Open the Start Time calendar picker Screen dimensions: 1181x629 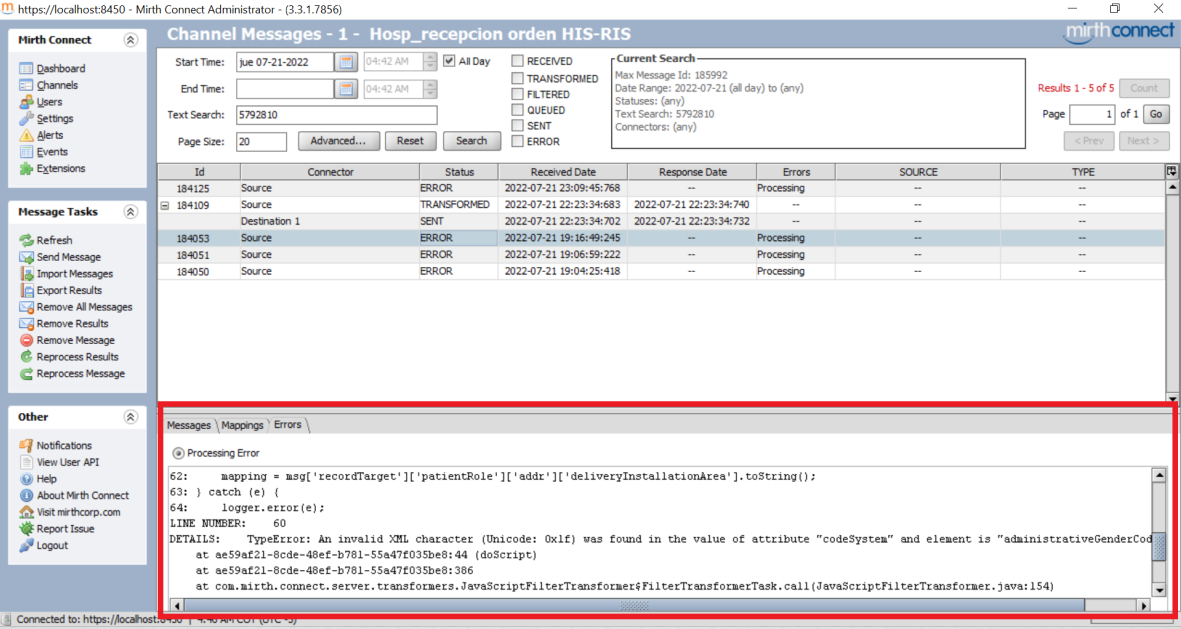pyautogui.click(x=346, y=62)
